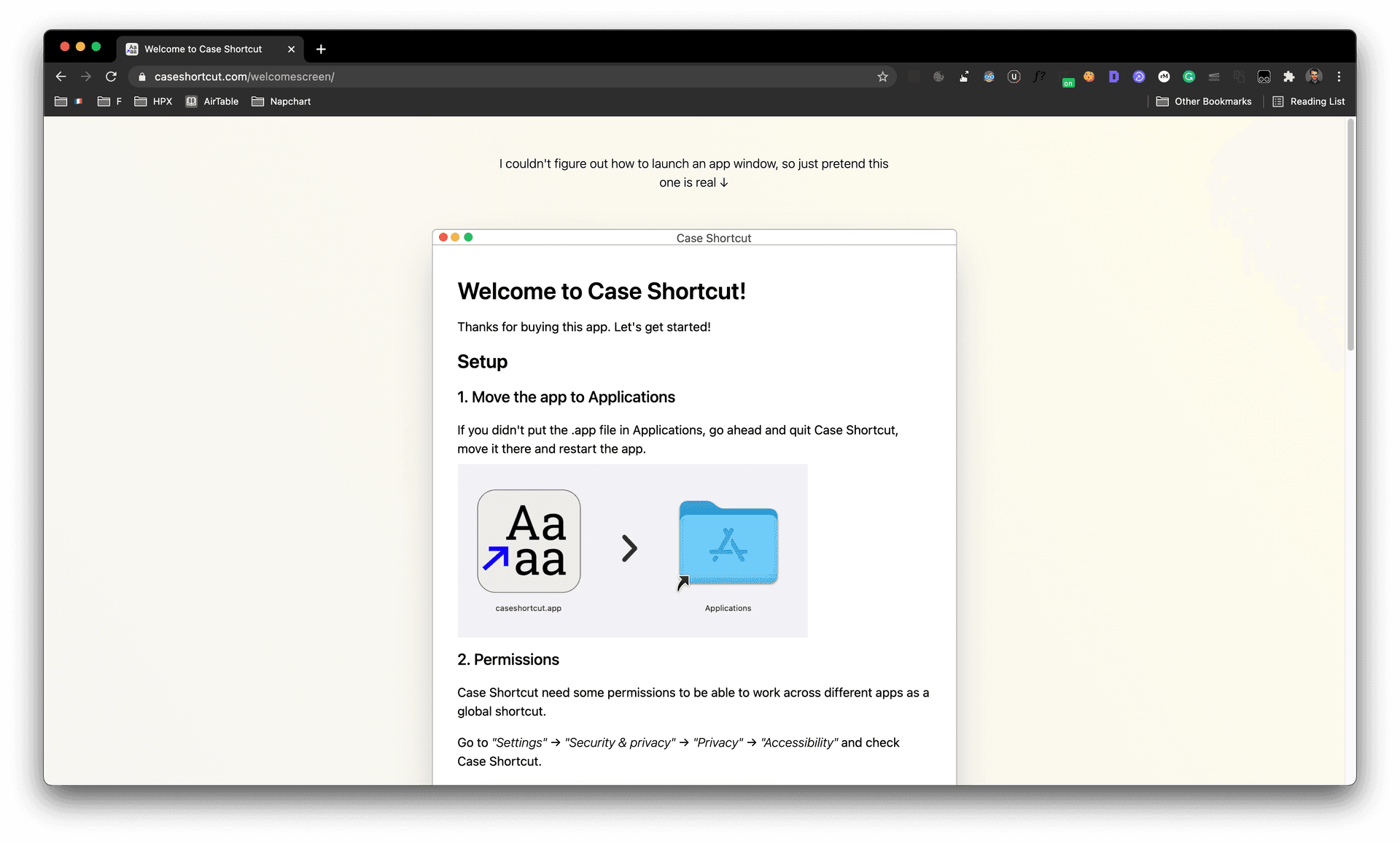Open a new tab with the plus button
The image size is (1400, 843).
[321, 49]
